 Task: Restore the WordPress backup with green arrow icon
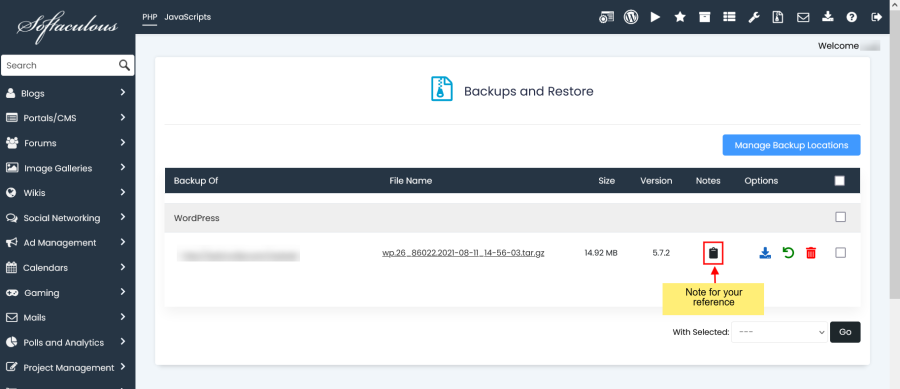point(788,252)
